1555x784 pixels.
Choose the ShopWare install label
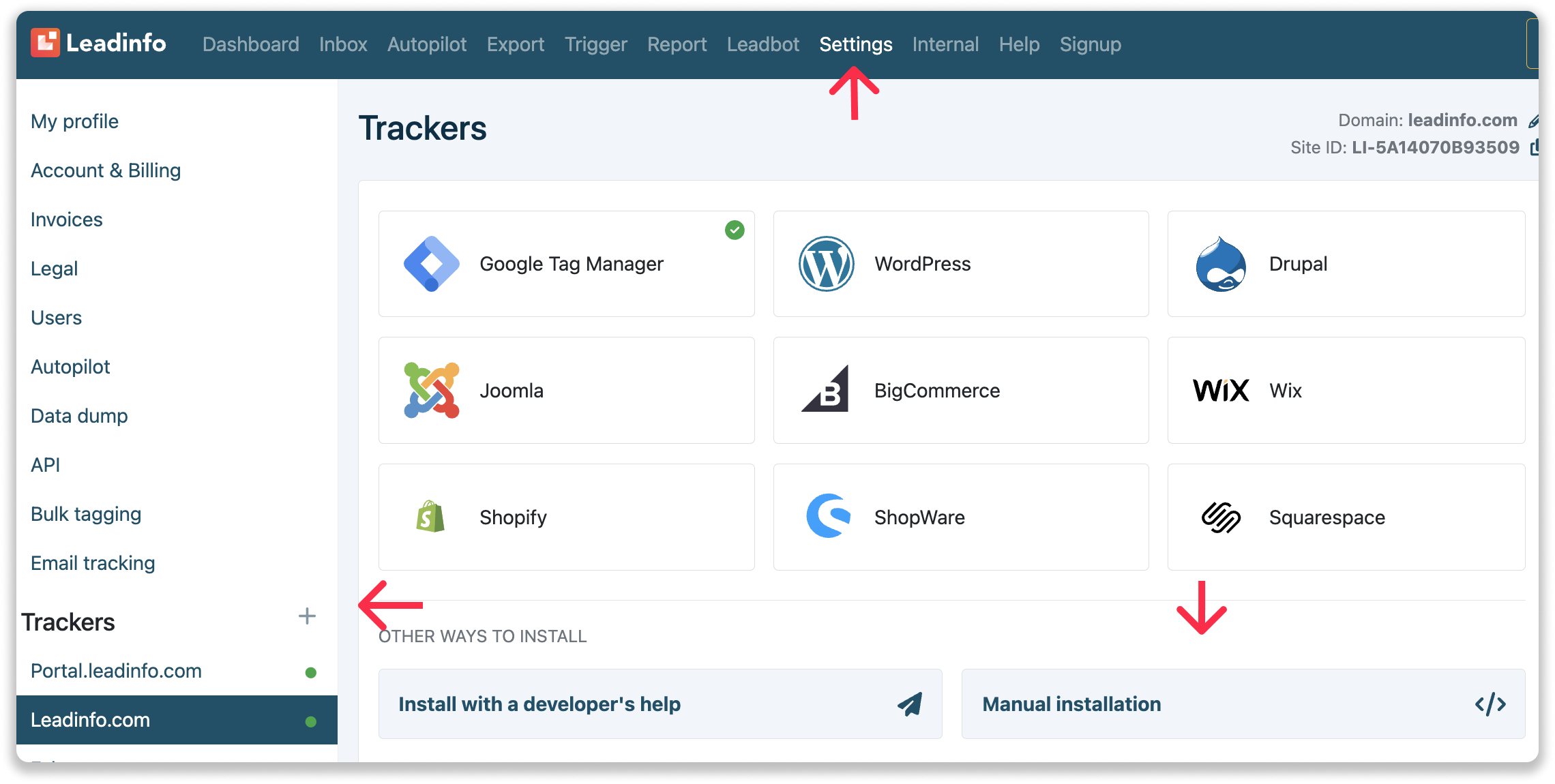pyautogui.click(x=919, y=517)
